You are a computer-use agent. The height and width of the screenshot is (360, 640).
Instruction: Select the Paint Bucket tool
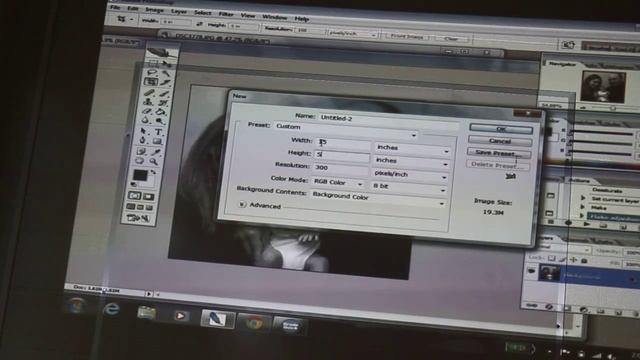tap(161, 111)
